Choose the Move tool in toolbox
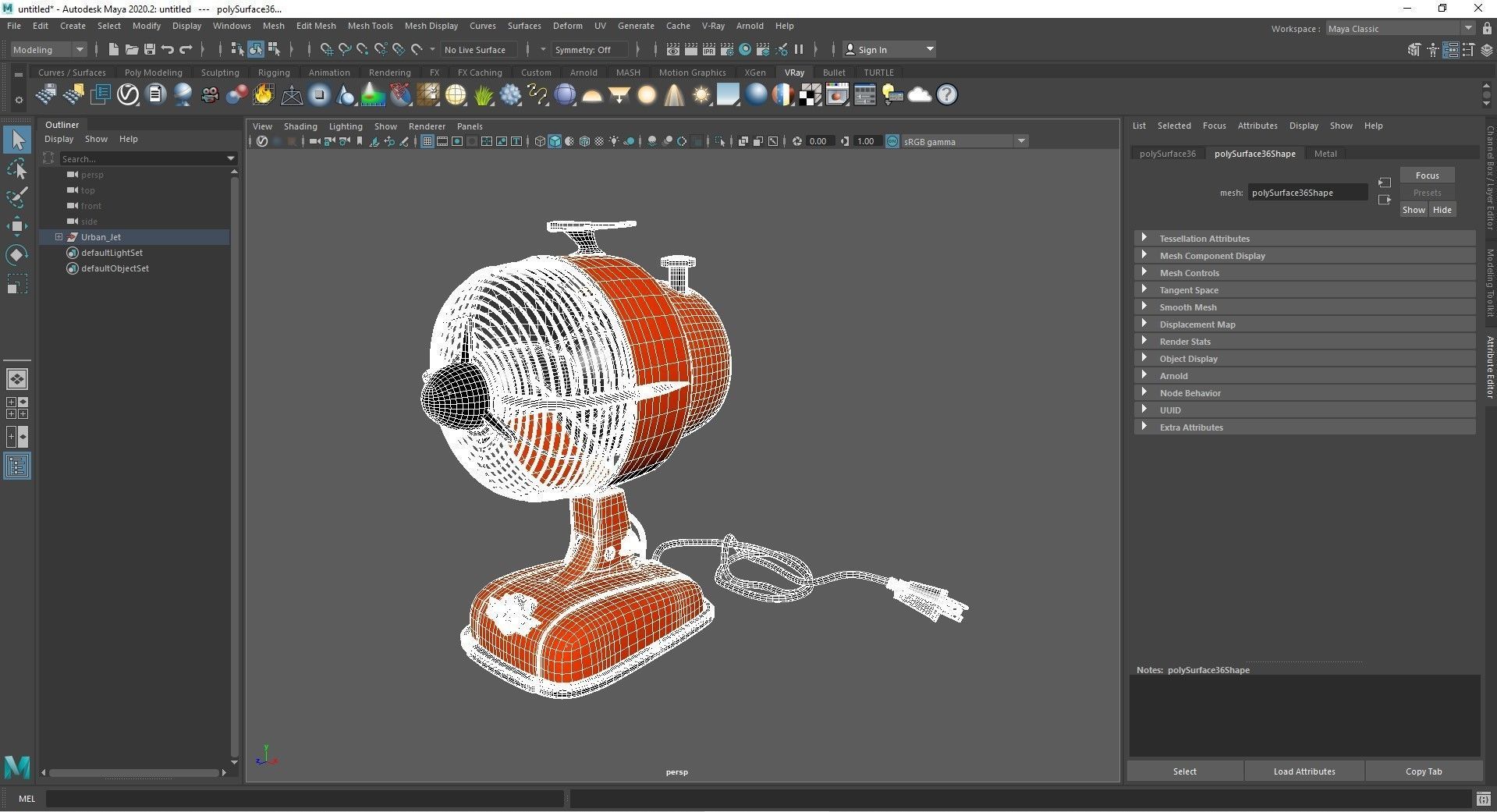Image resolution: width=1497 pixels, height=812 pixels. coord(17,226)
